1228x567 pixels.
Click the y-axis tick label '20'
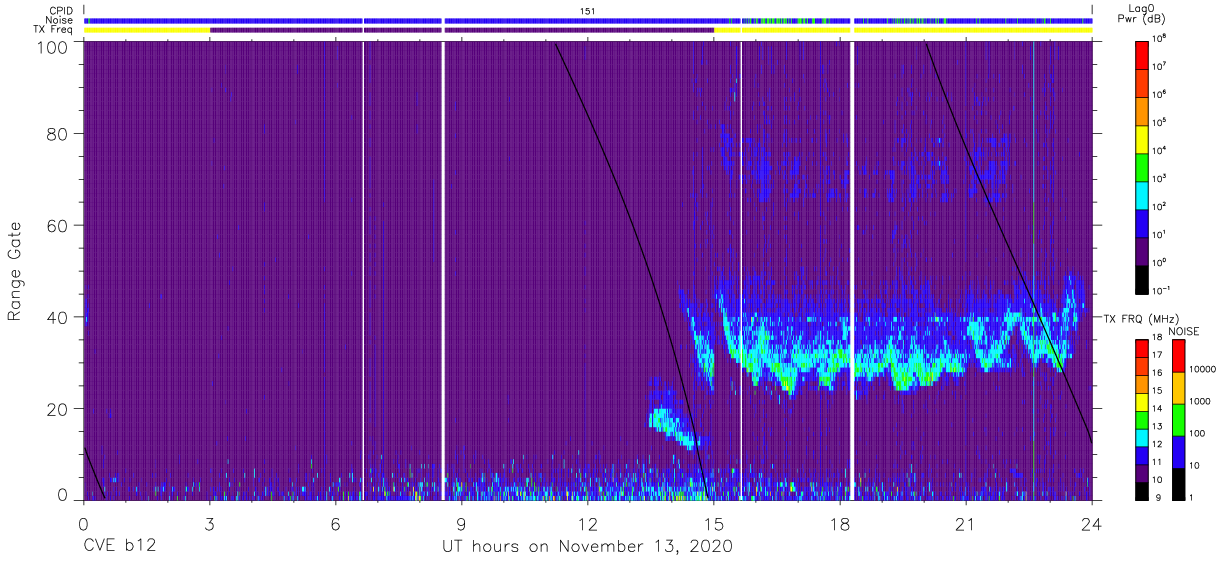(58, 409)
